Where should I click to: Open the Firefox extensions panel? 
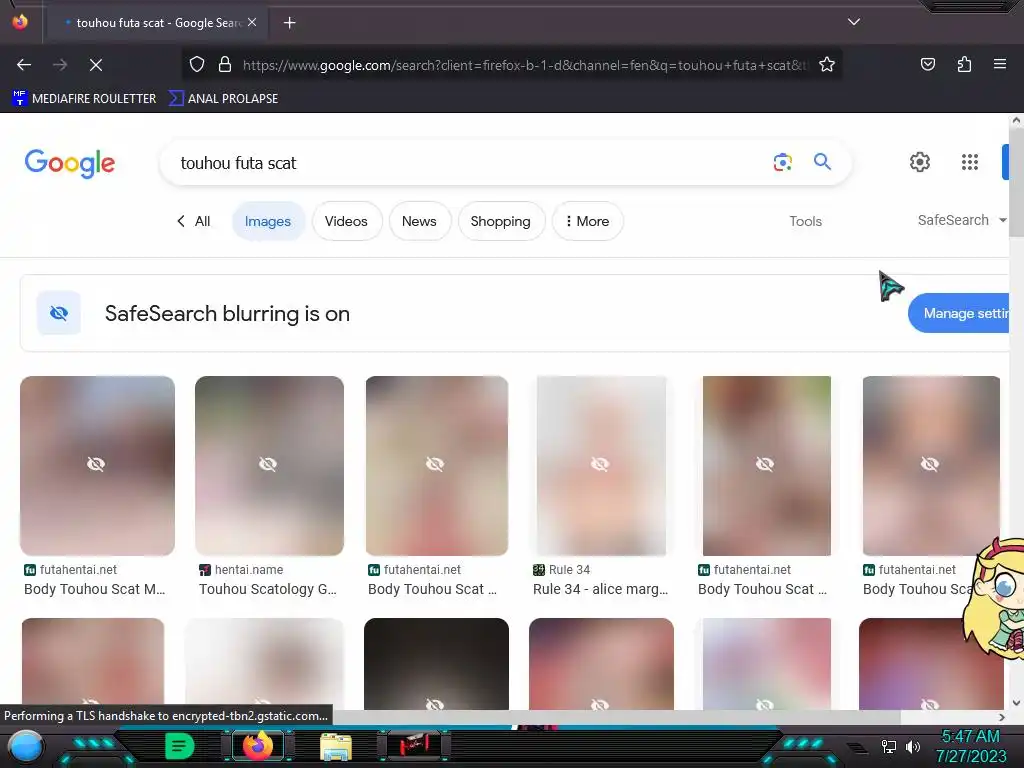tap(964, 64)
